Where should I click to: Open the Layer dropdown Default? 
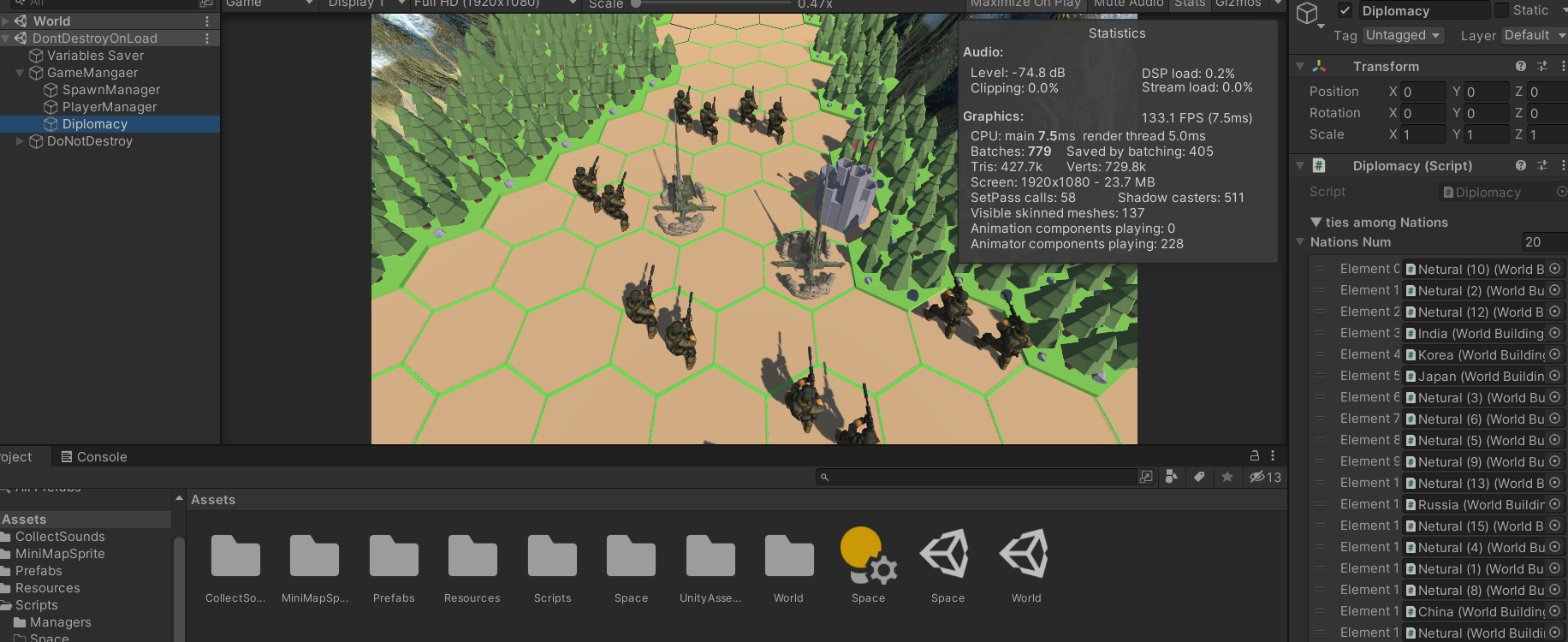coord(1535,35)
